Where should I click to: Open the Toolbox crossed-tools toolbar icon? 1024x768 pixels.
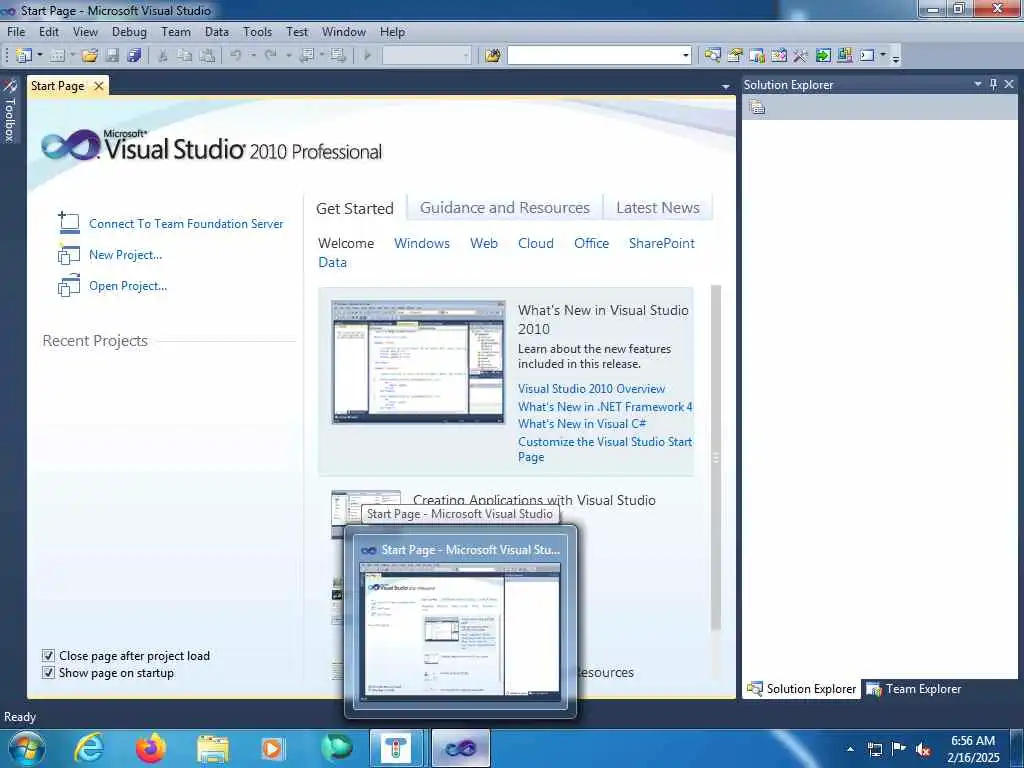coord(801,56)
